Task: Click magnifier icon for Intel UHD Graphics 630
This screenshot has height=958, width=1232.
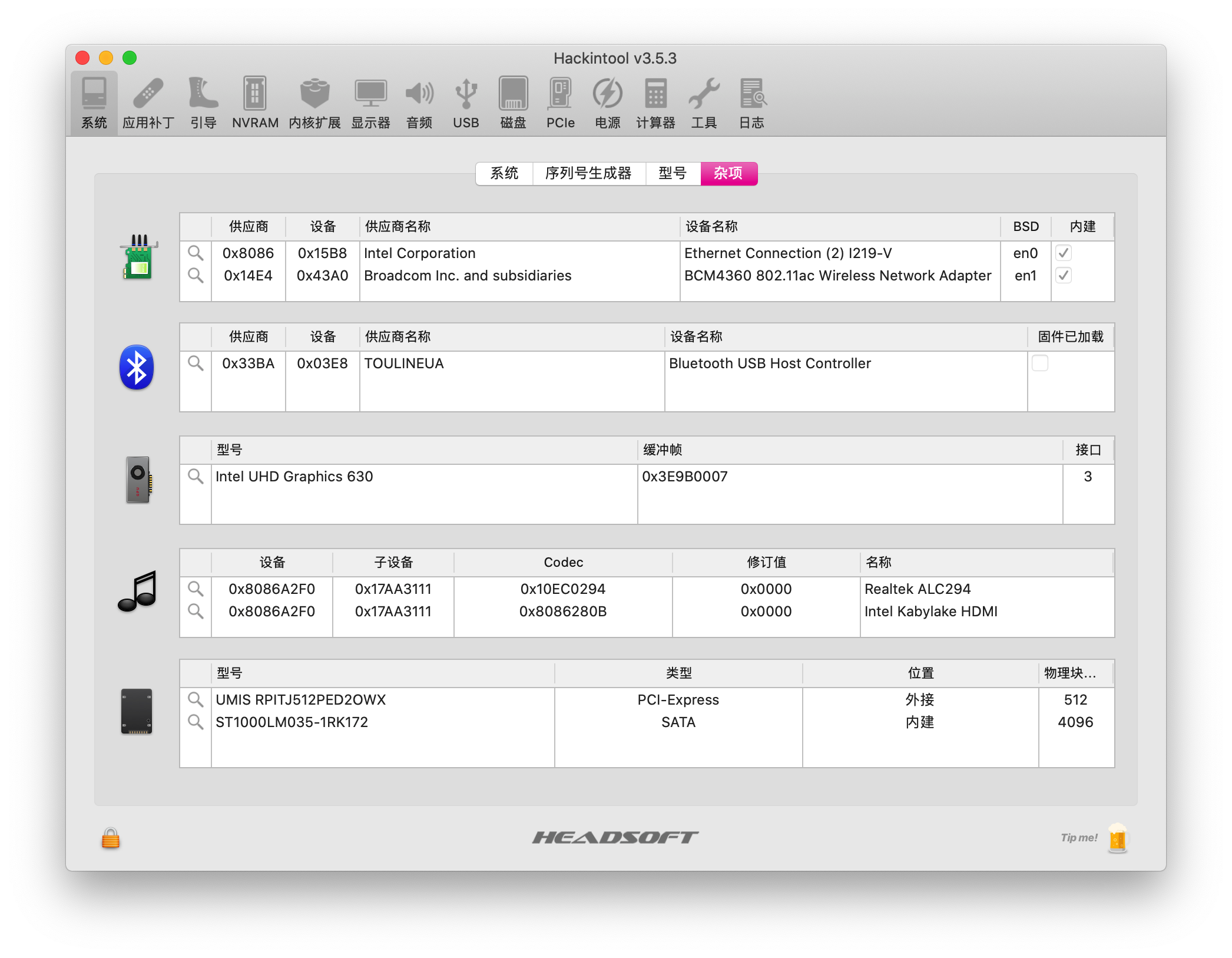Action: [x=196, y=476]
